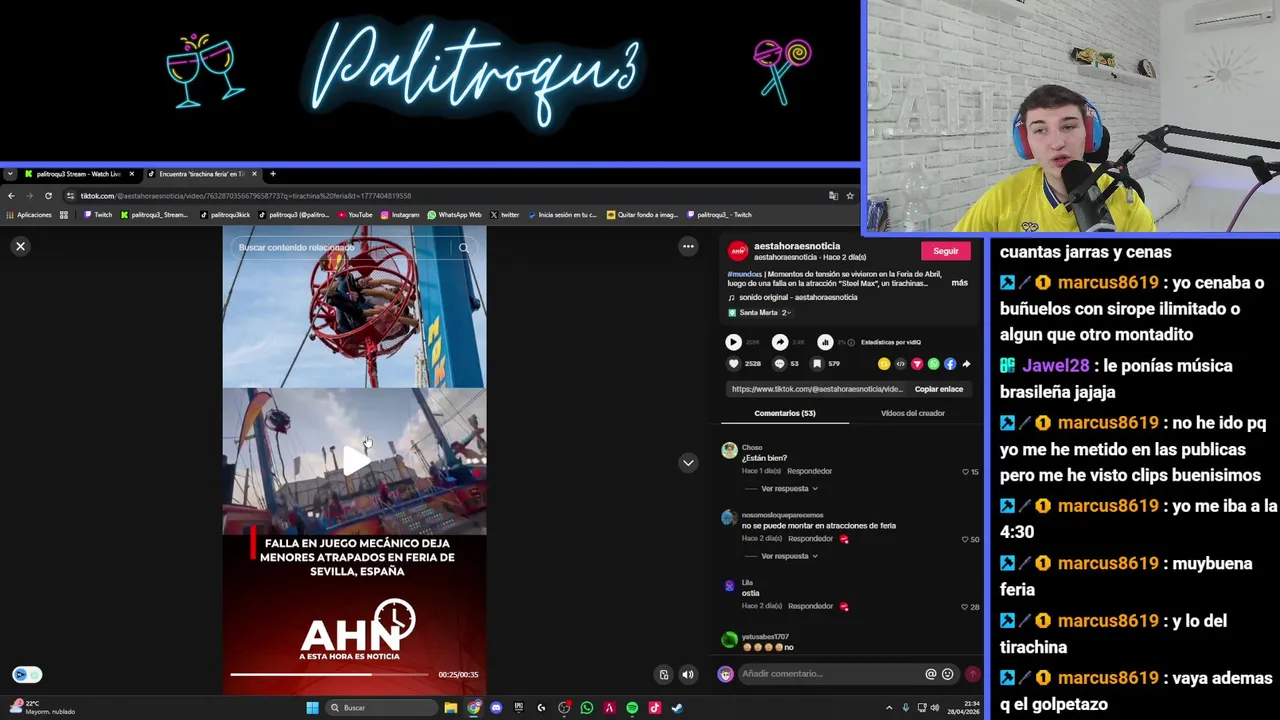Go back in browser history

click(11, 196)
